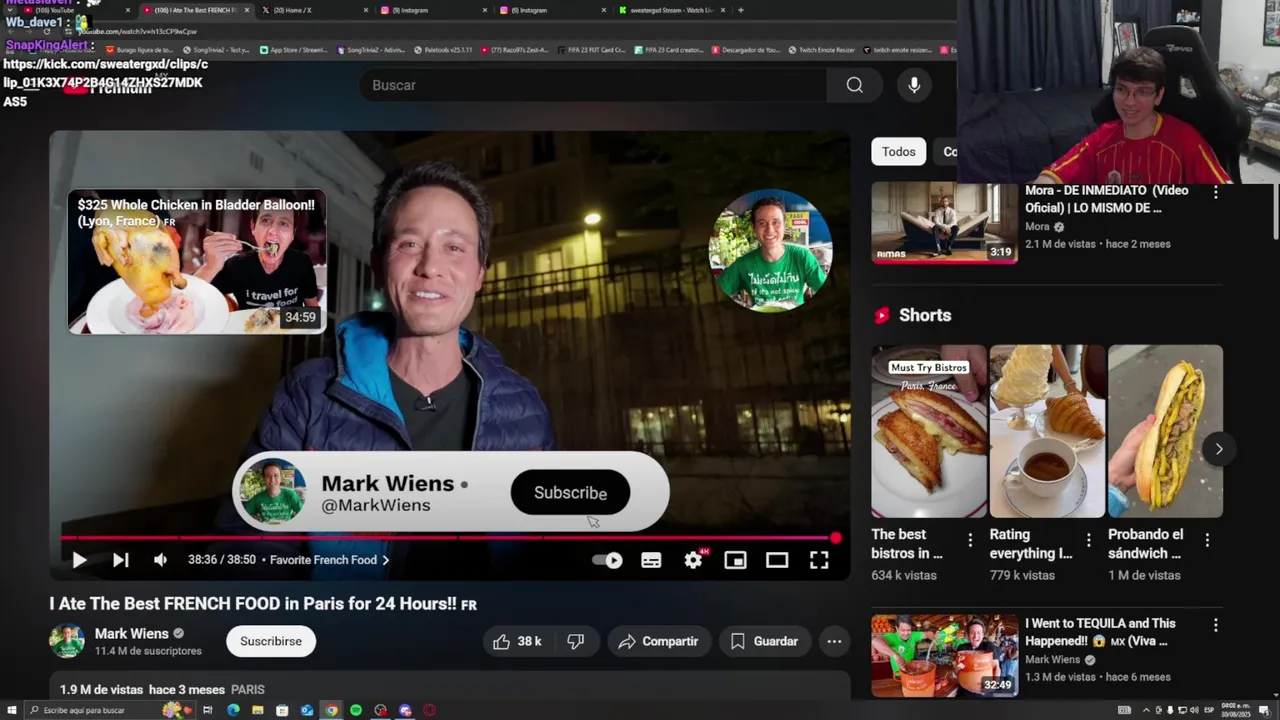Seek using the red progress bar
The image size is (1280, 720).
[450, 538]
